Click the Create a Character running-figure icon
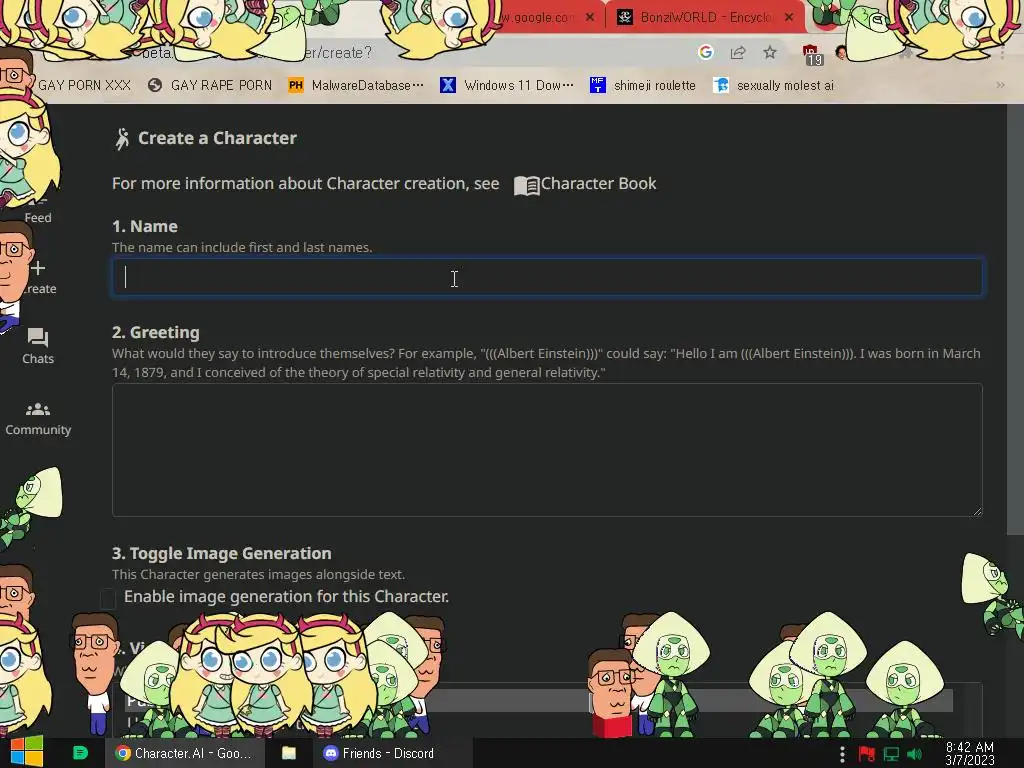Screen dimensions: 1024x768 click(122, 139)
